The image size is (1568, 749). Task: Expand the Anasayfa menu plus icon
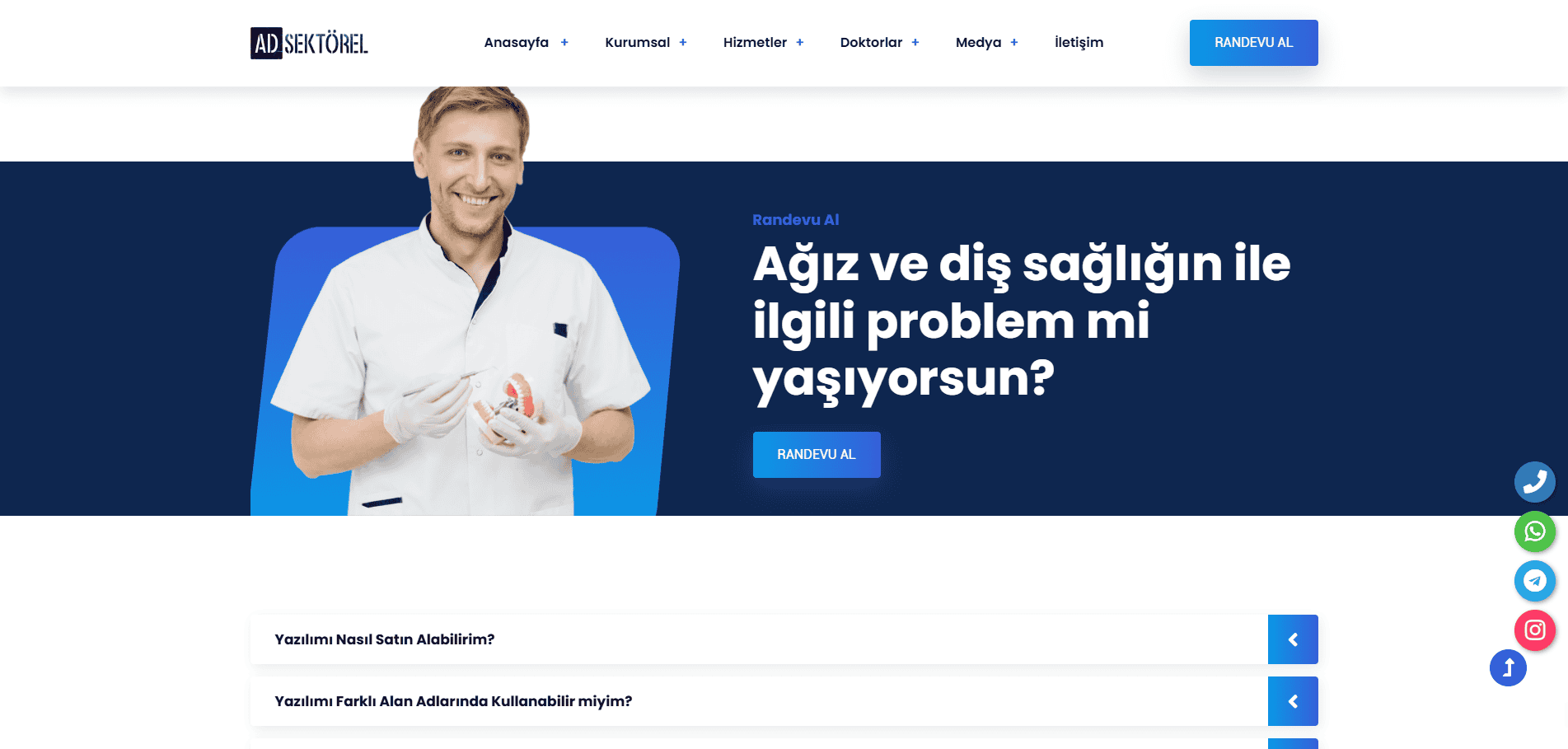pyautogui.click(x=564, y=43)
